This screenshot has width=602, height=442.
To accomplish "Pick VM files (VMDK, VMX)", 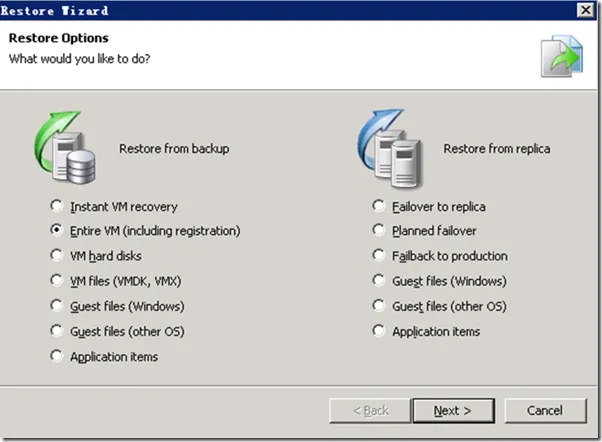I will tap(56, 281).
